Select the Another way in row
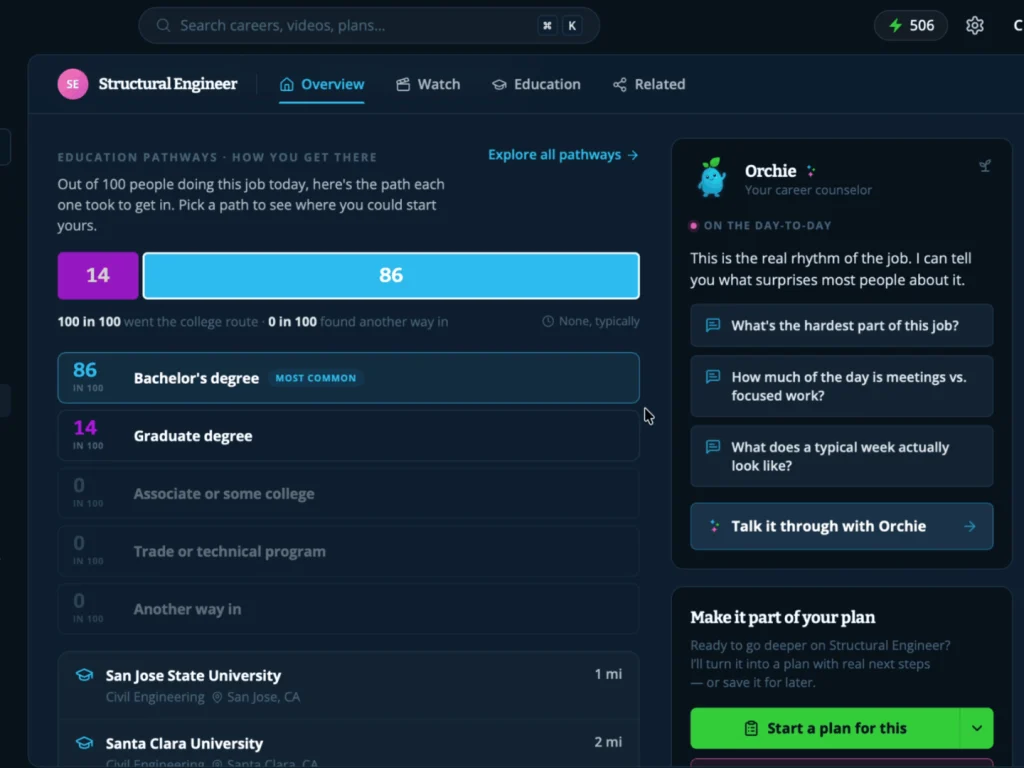The height and width of the screenshot is (768, 1024). pos(348,609)
